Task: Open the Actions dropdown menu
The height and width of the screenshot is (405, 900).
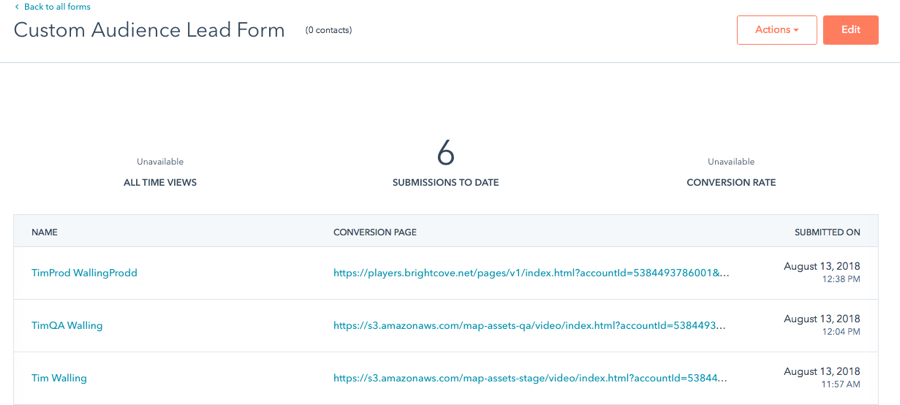Action: click(x=776, y=30)
